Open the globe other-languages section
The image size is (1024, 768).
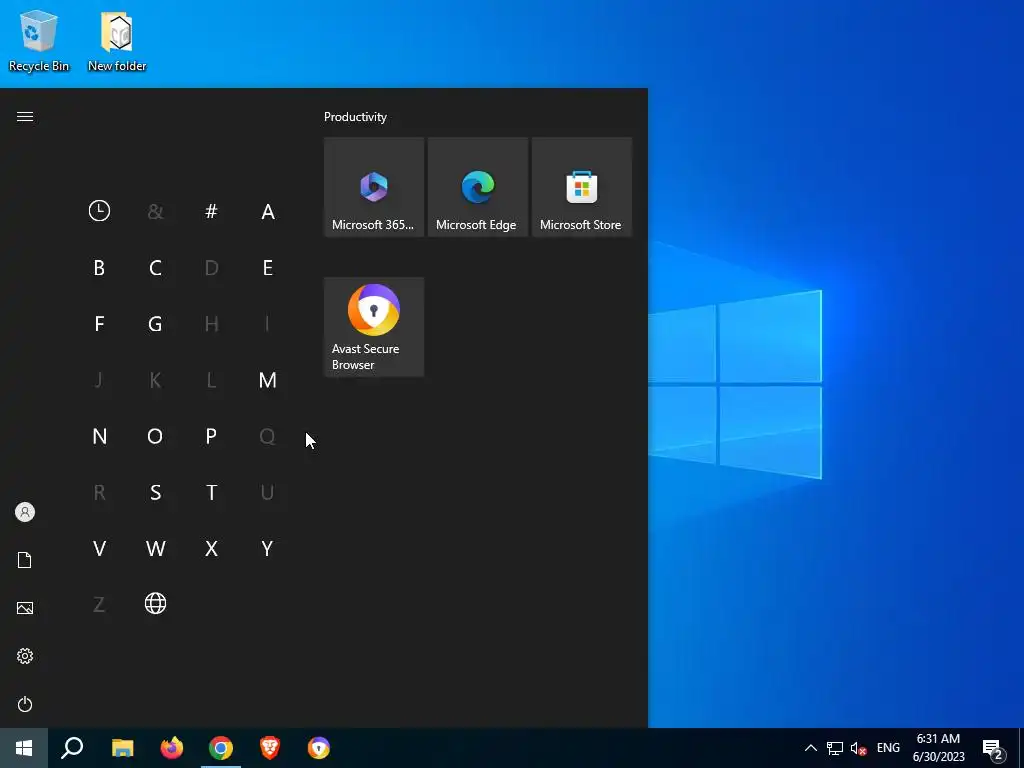[155, 603]
